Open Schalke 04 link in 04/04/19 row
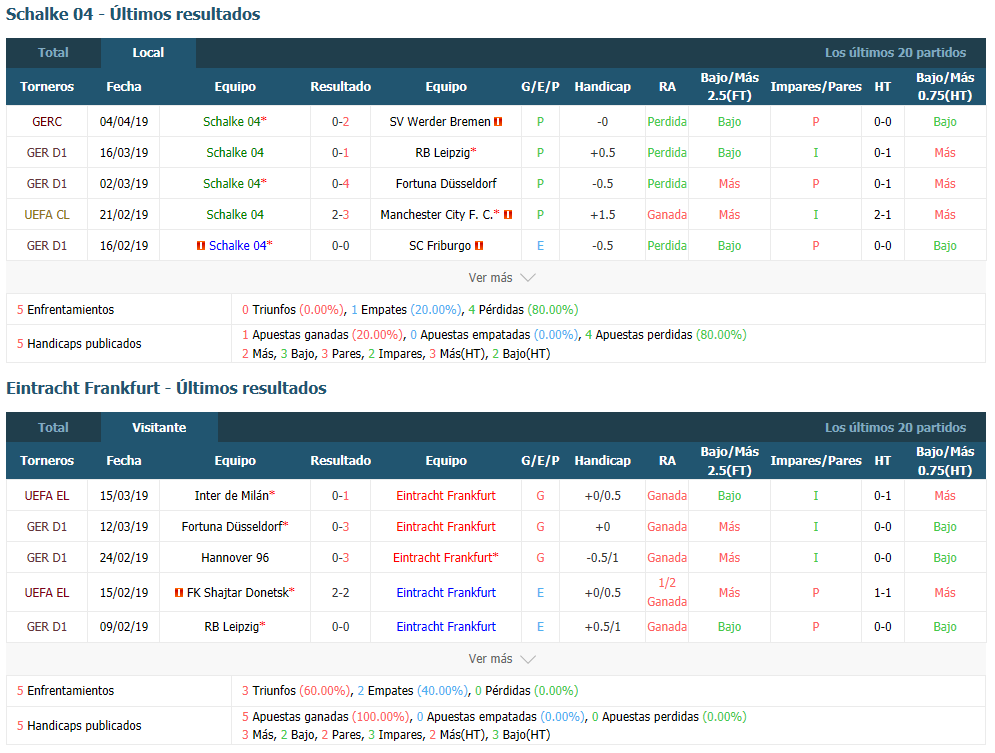This screenshot has height=753, width=995. (x=232, y=122)
